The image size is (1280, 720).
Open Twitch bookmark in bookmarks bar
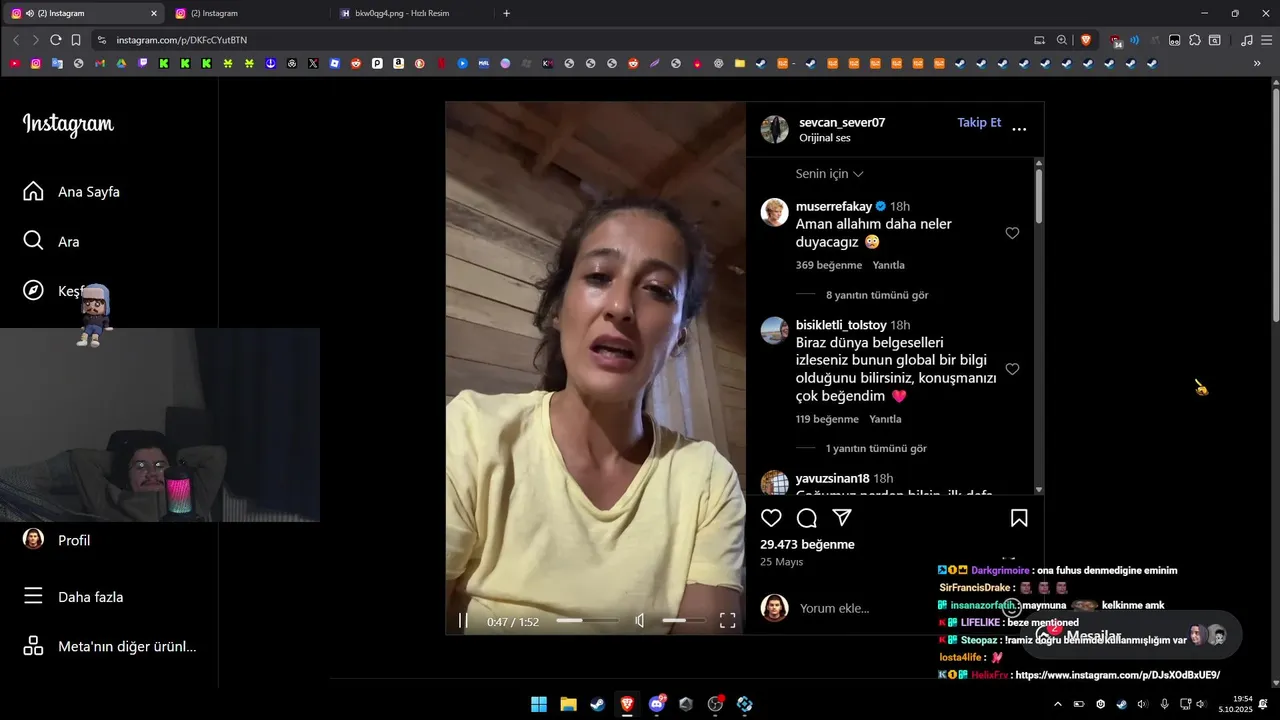click(143, 63)
